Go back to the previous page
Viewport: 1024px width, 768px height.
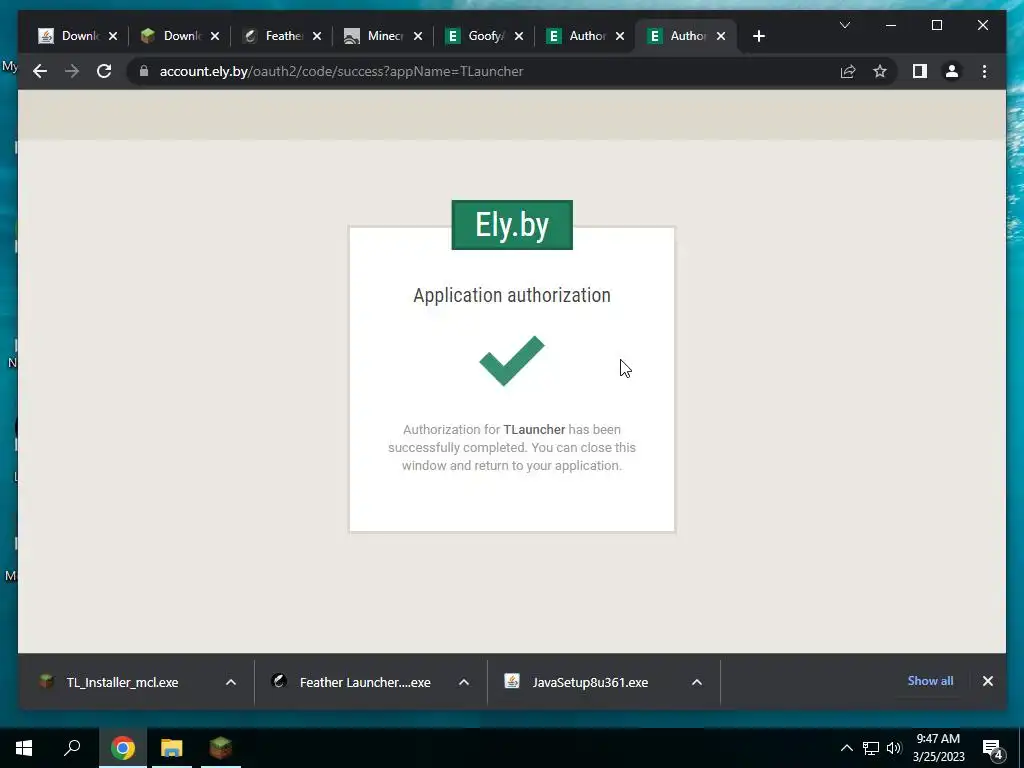(40, 71)
